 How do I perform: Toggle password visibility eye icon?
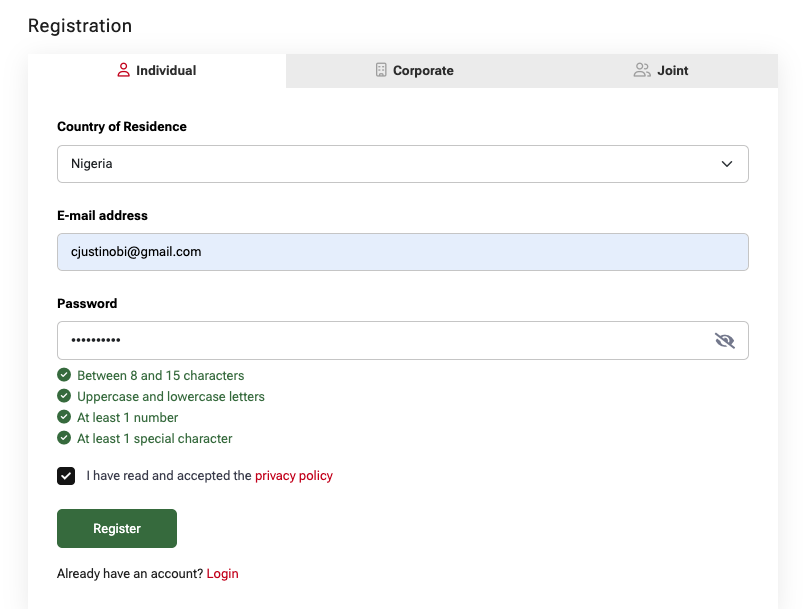[x=725, y=341]
